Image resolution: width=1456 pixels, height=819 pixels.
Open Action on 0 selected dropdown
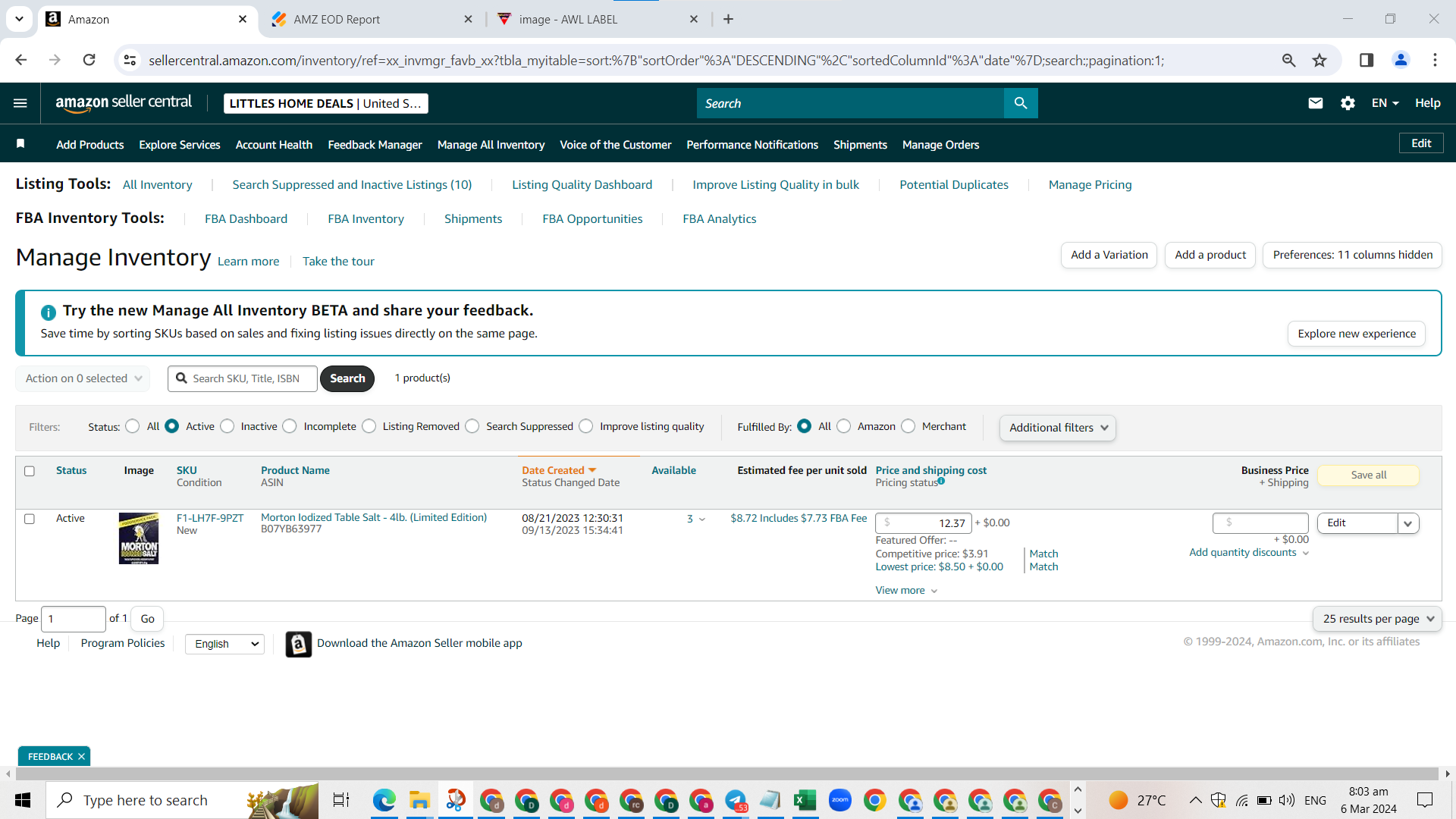coord(83,378)
